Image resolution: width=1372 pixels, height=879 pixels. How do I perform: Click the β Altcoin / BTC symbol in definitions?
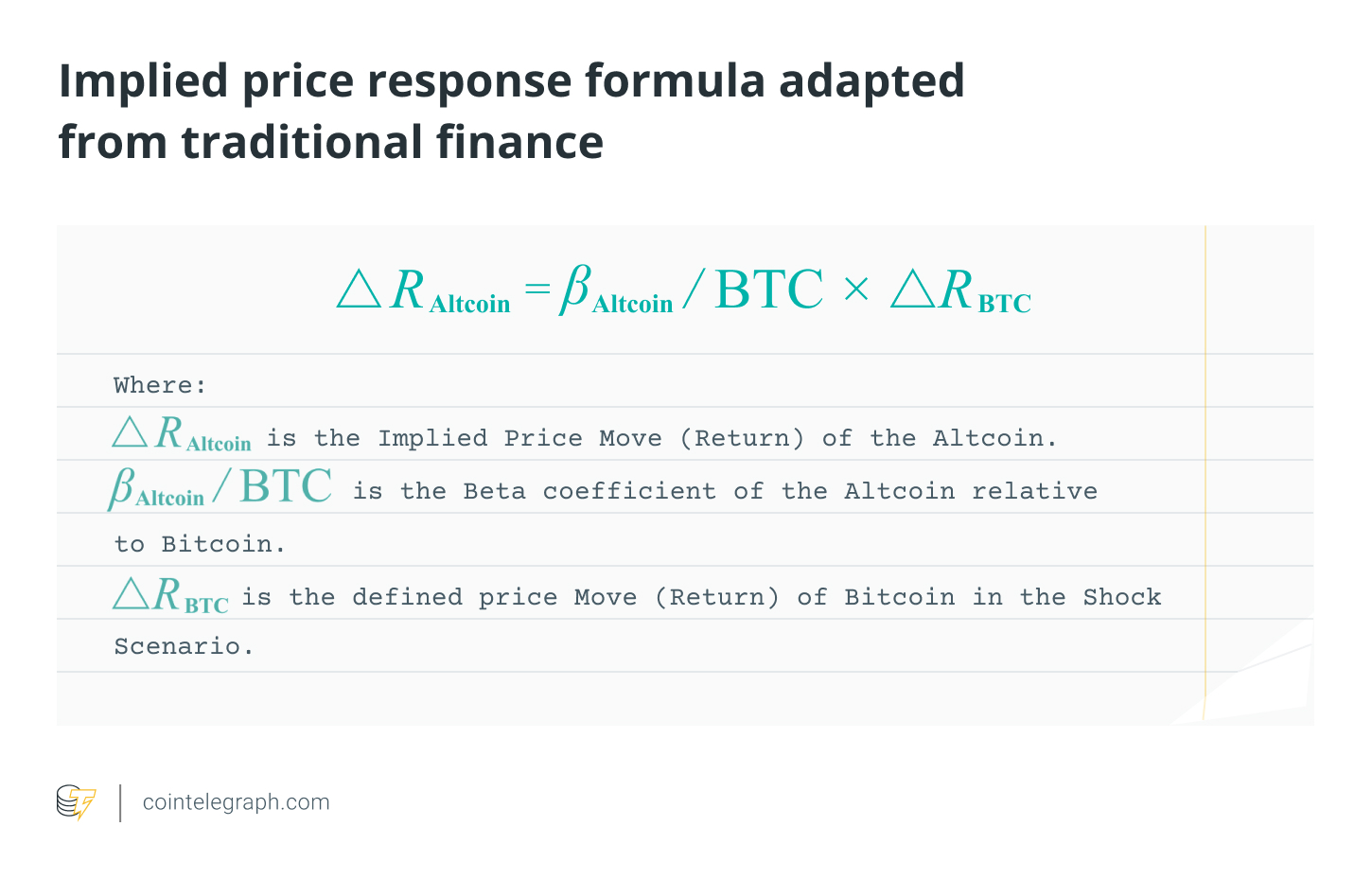pos(220,488)
